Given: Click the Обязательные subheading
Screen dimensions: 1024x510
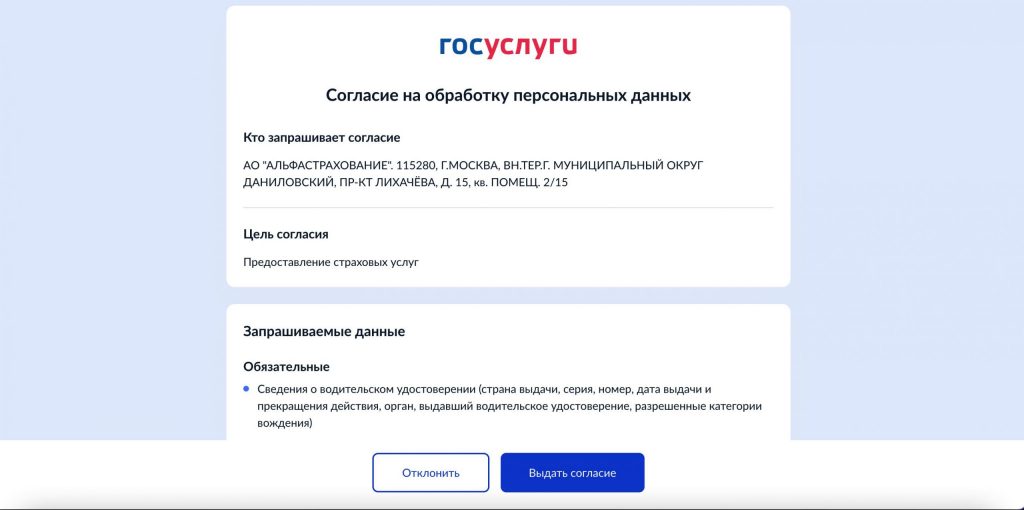Looking at the screenshot, I should 286,366.
